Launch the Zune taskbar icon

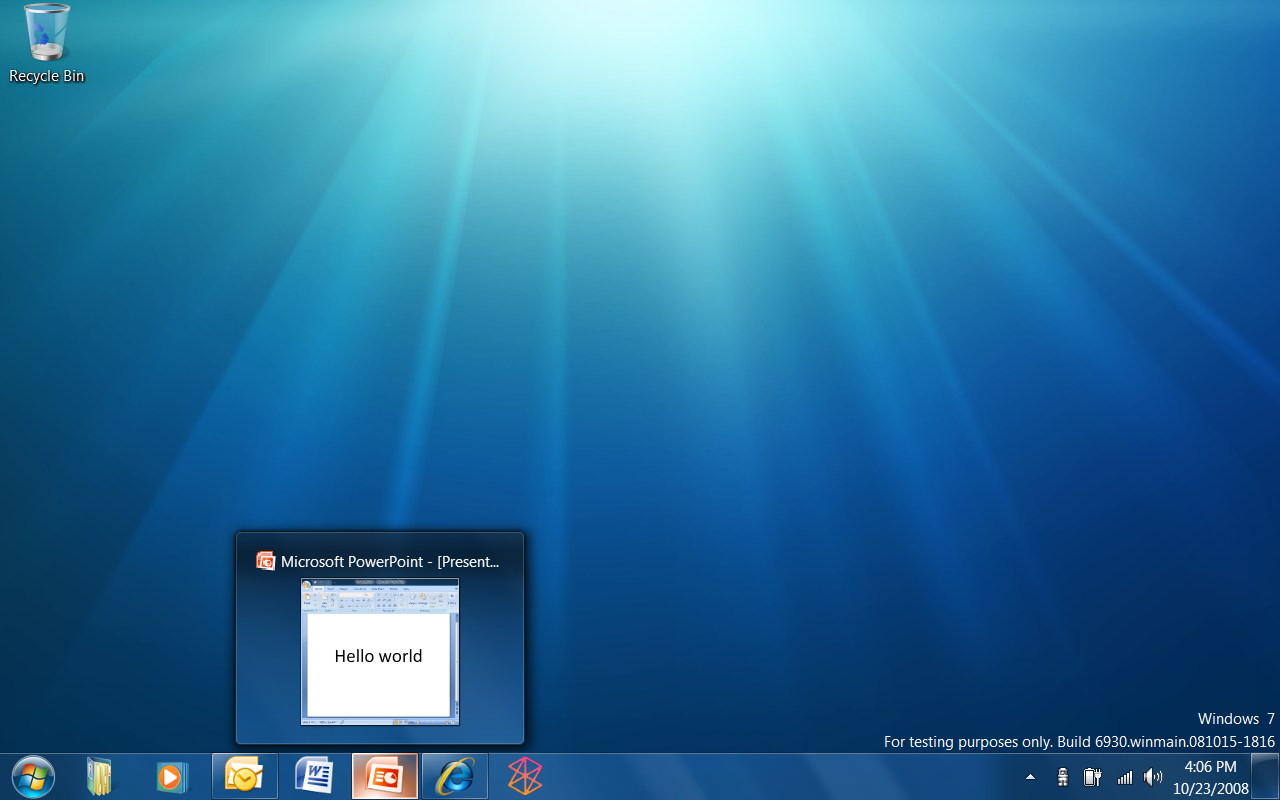coord(524,776)
